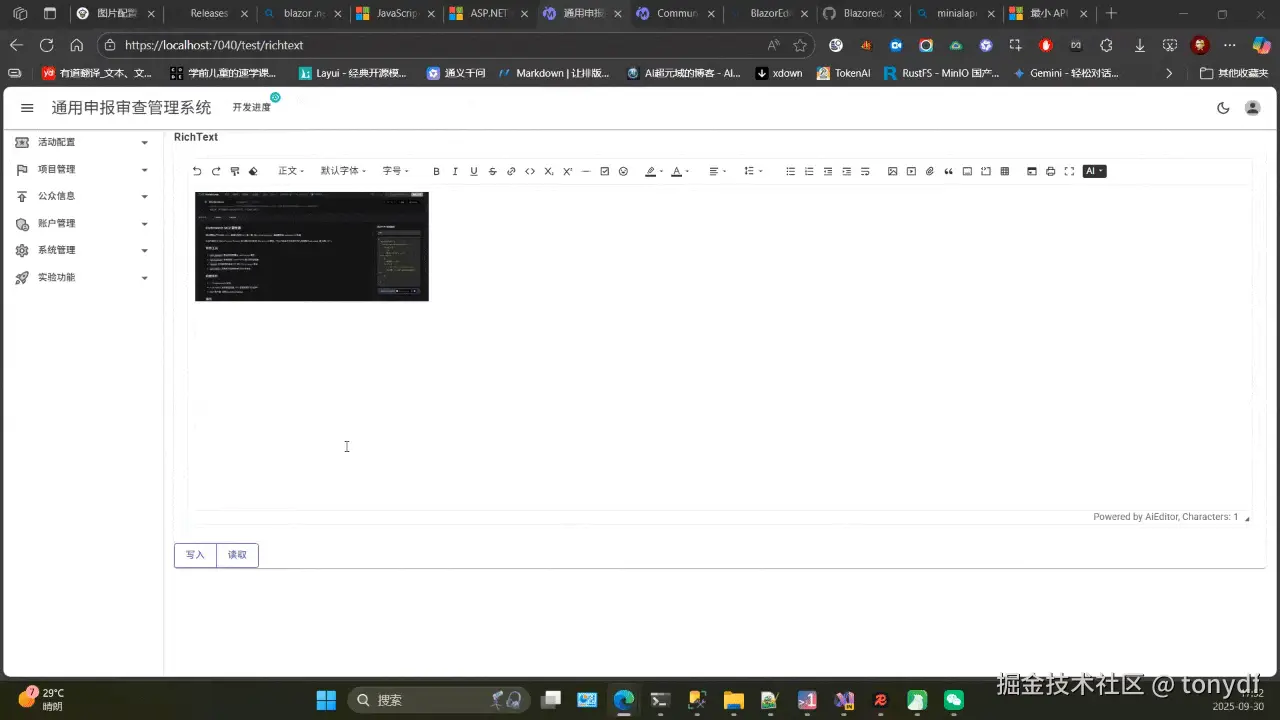The image size is (1280, 720).
Task: Open line height dropdown
Action: coord(753,171)
